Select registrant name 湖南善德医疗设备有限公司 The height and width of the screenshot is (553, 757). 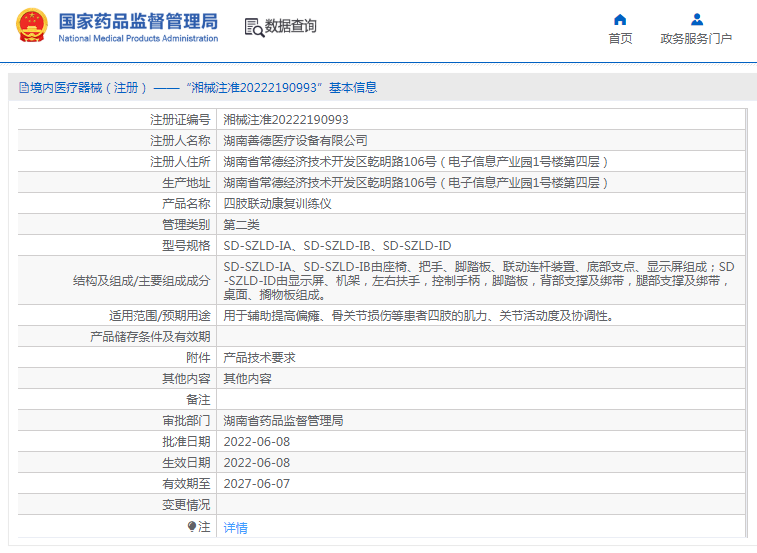click(x=295, y=141)
